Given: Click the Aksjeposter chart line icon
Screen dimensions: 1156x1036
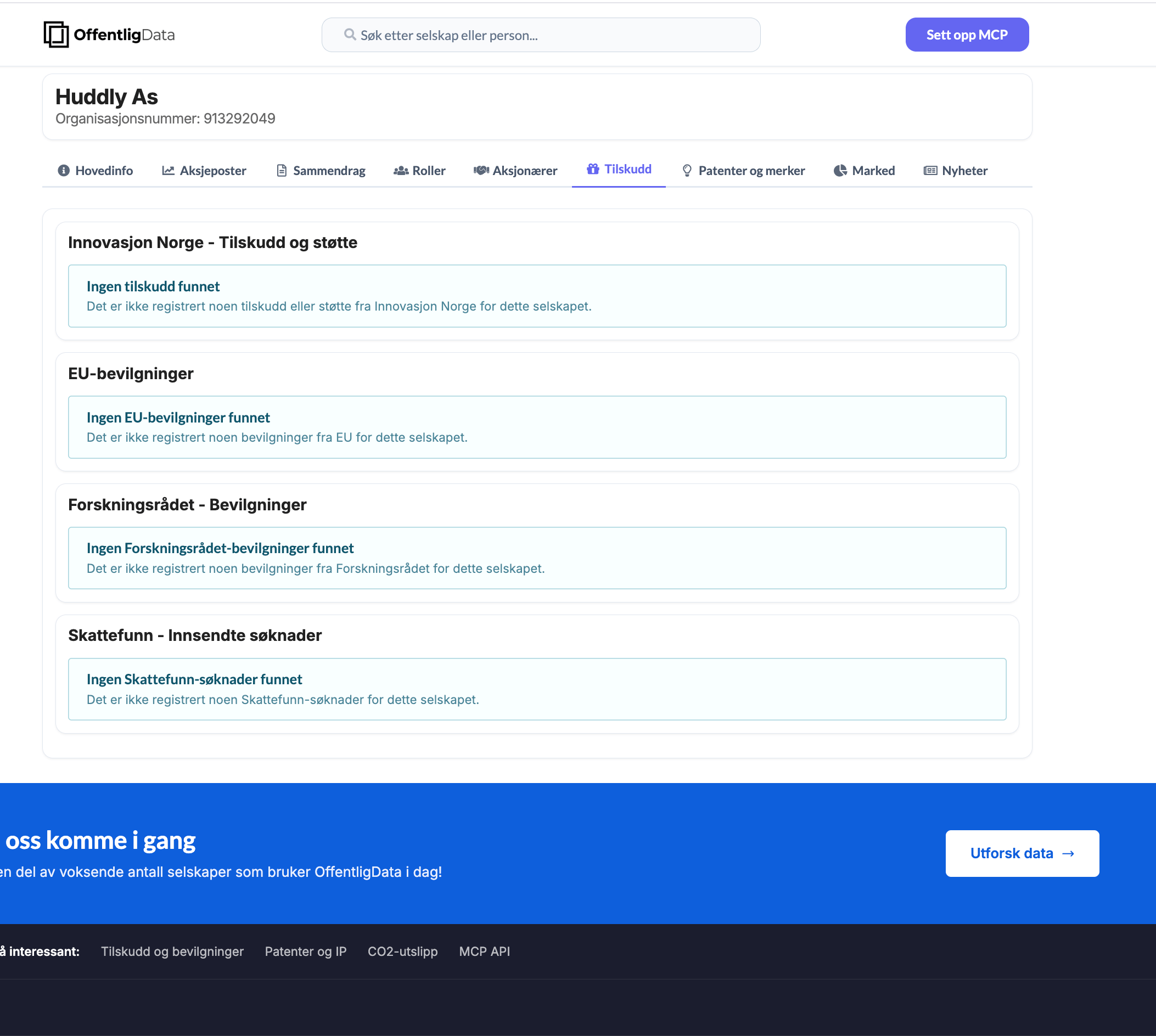Looking at the screenshot, I should [x=168, y=171].
